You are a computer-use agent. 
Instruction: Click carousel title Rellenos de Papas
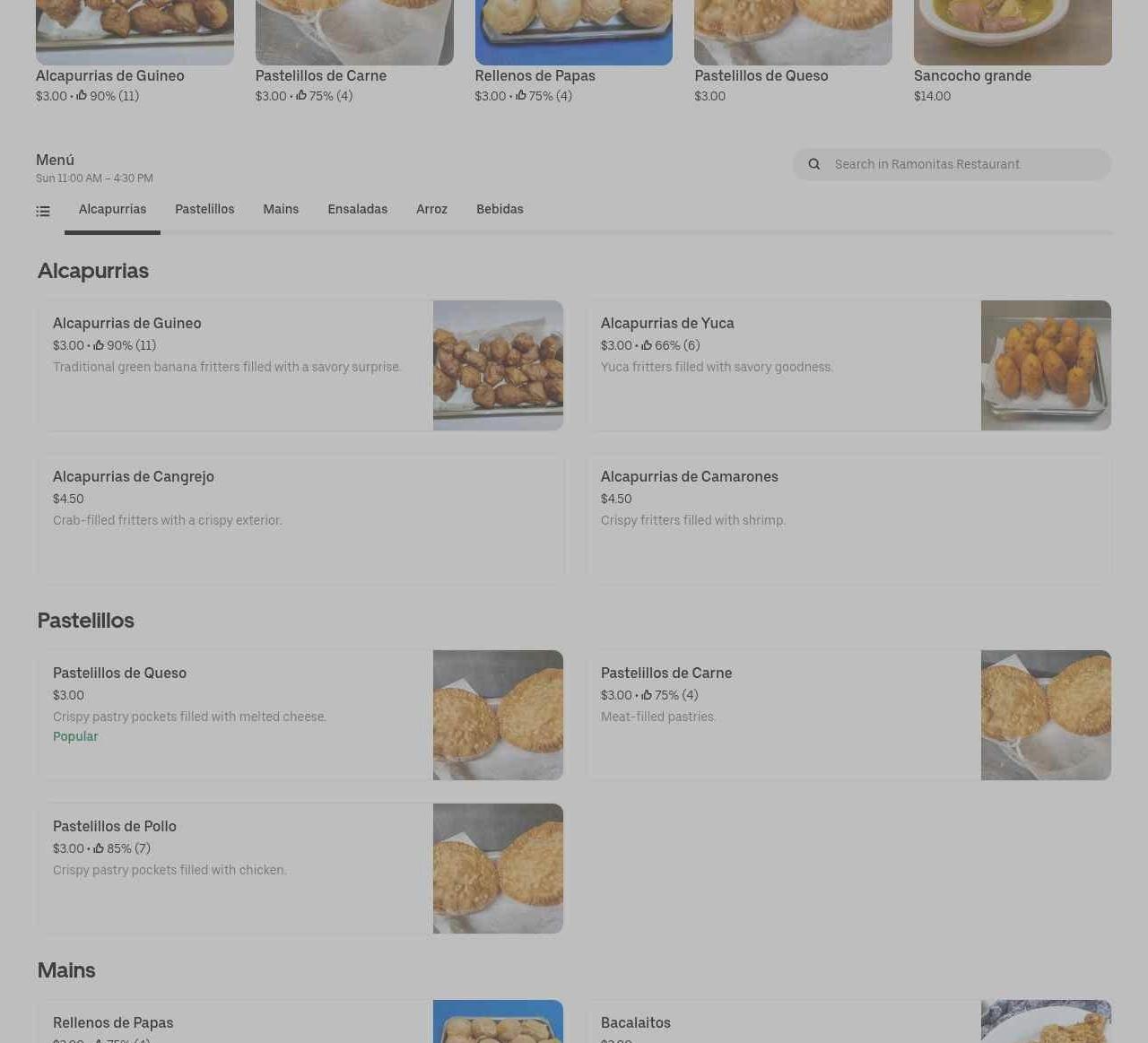[535, 76]
